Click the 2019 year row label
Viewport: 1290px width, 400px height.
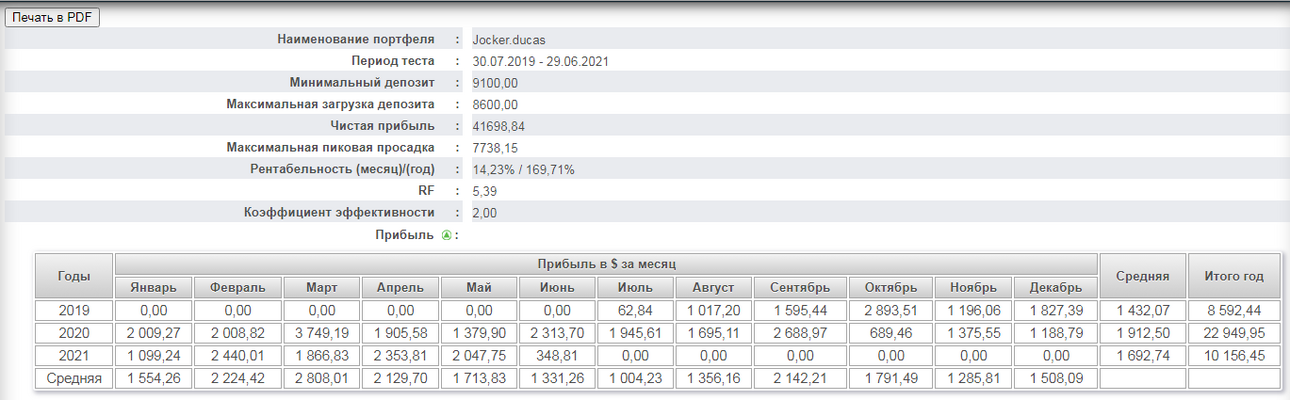[75, 310]
